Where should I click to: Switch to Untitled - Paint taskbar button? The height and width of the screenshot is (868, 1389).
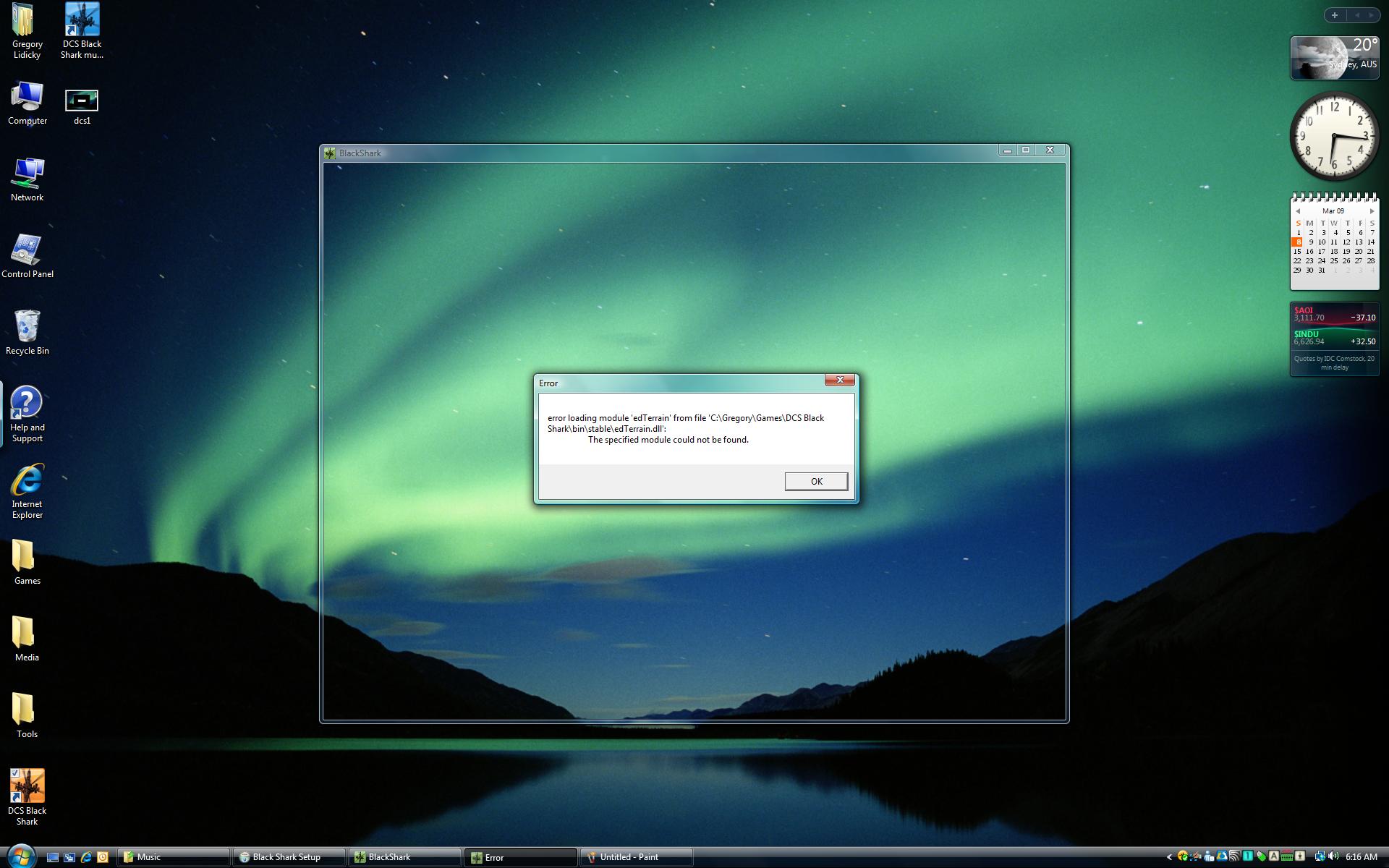coord(636,857)
